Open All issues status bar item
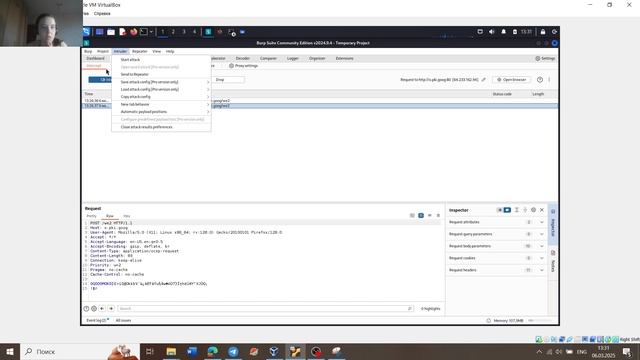Image resolution: width=640 pixels, height=360 pixels. point(123,320)
